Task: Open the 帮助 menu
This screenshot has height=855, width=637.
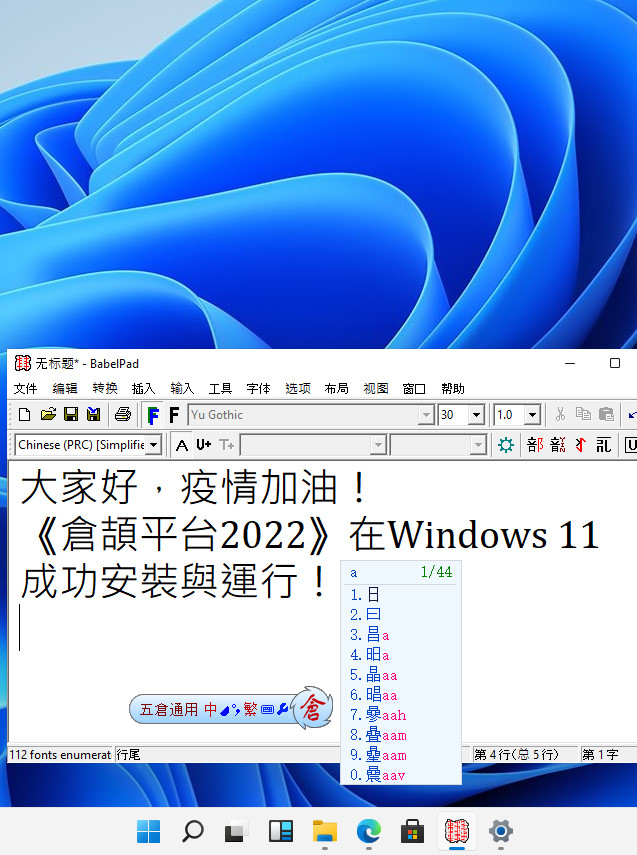Action: pos(453,388)
